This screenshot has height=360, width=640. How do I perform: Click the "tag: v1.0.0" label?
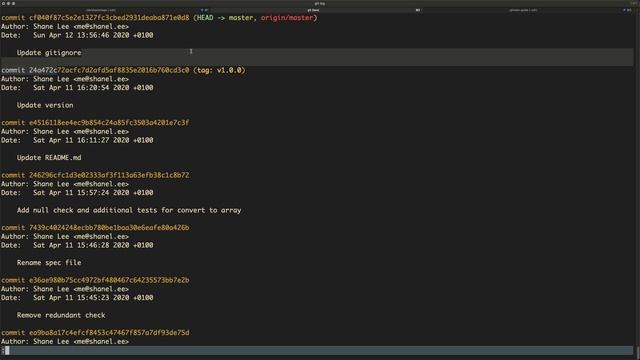click(x=220, y=70)
